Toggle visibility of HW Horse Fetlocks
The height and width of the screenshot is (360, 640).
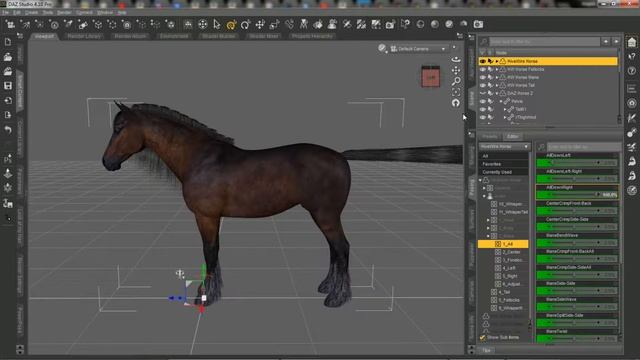tap(483, 69)
